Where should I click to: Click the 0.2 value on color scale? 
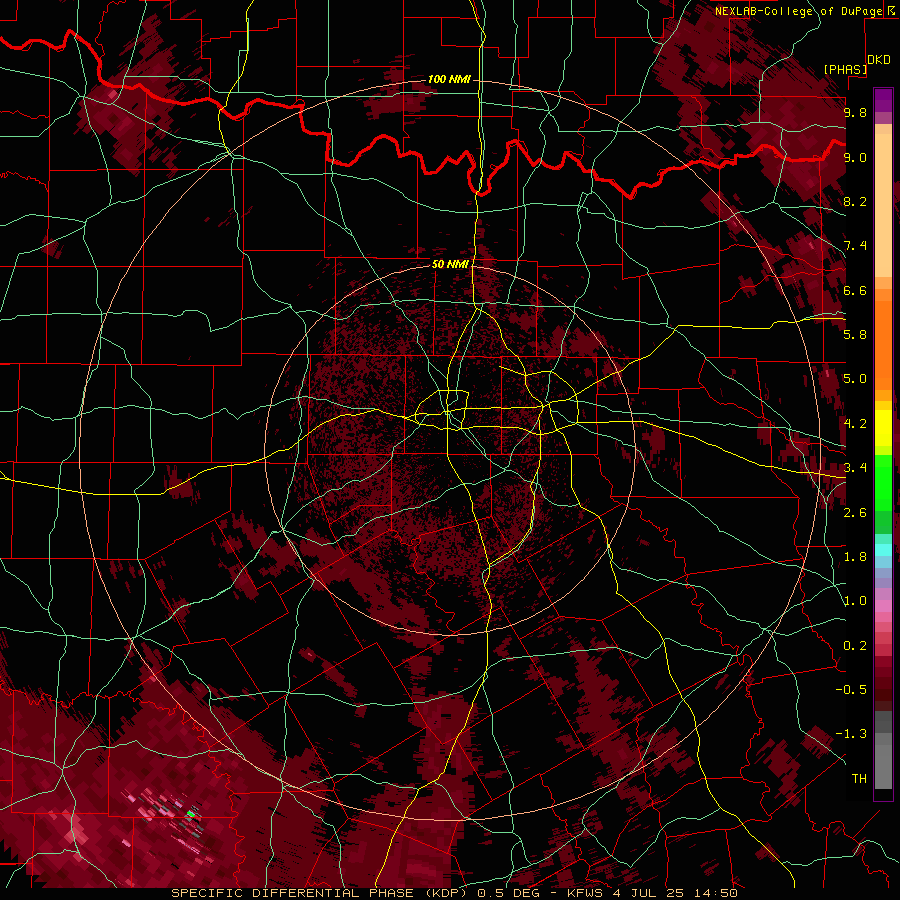[855, 646]
